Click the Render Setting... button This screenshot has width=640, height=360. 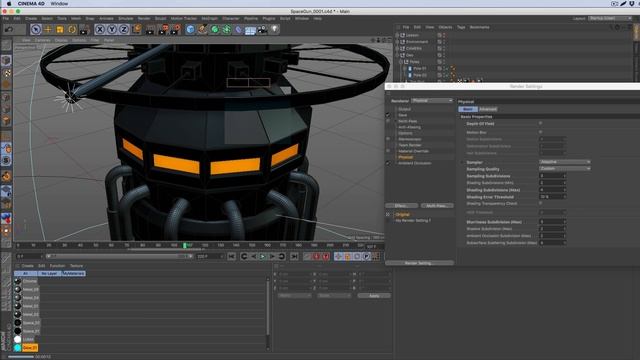click(419, 263)
